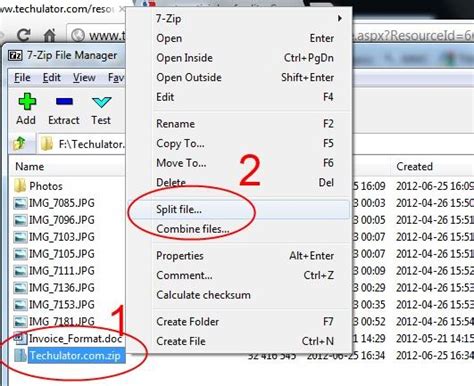474x386 pixels.
Task: Click the Test checkmark icon
Action: coord(101,102)
